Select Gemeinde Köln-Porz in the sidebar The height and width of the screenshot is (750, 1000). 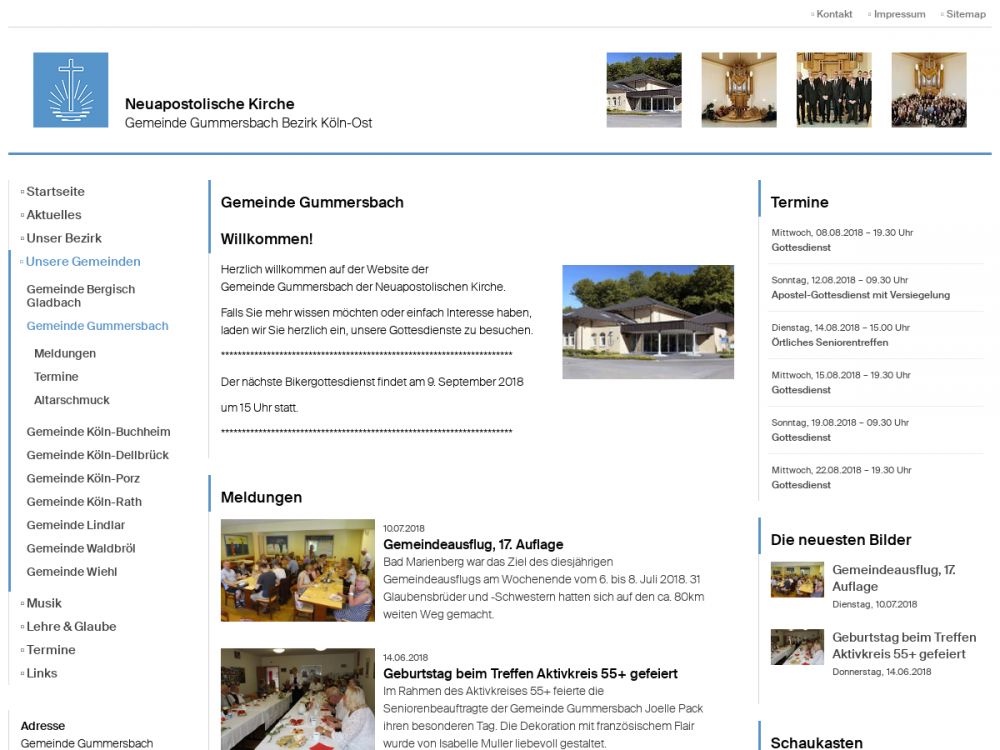point(83,478)
